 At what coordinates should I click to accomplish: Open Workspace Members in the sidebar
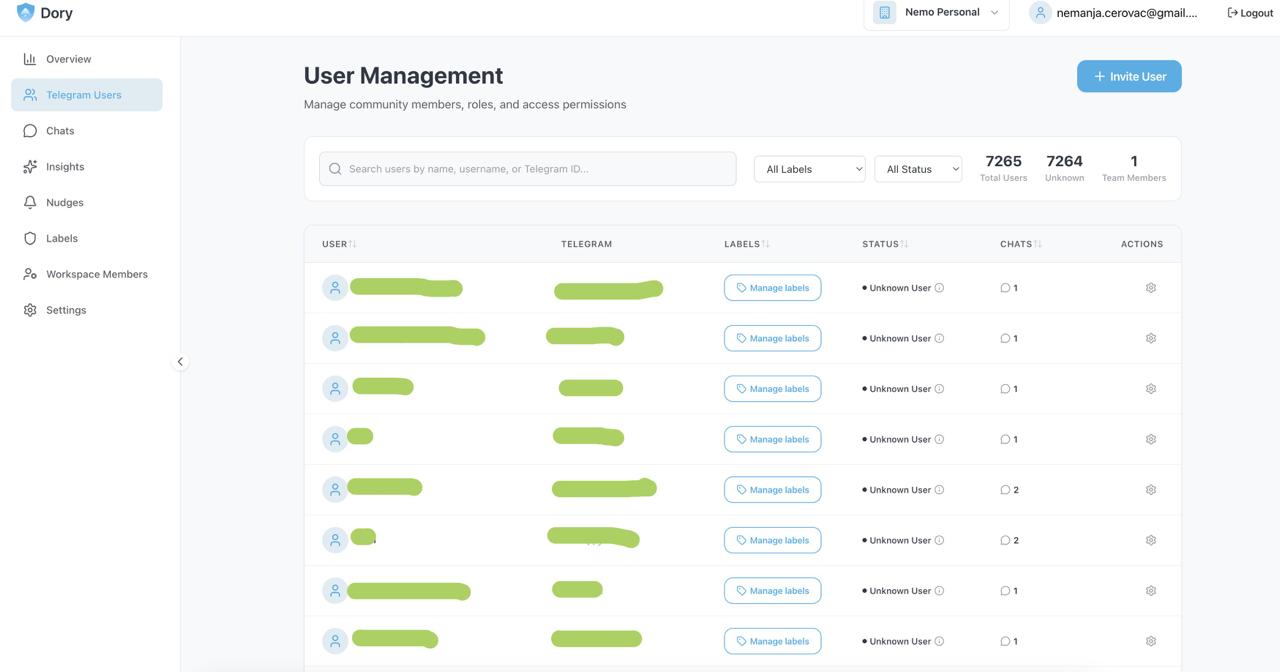click(x=96, y=274)
